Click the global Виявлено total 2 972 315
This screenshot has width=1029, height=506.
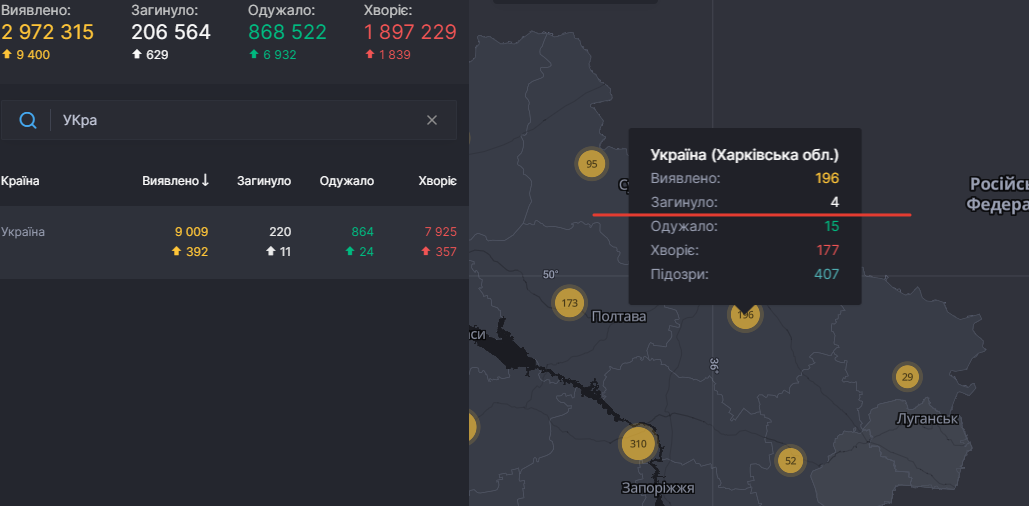48,32
